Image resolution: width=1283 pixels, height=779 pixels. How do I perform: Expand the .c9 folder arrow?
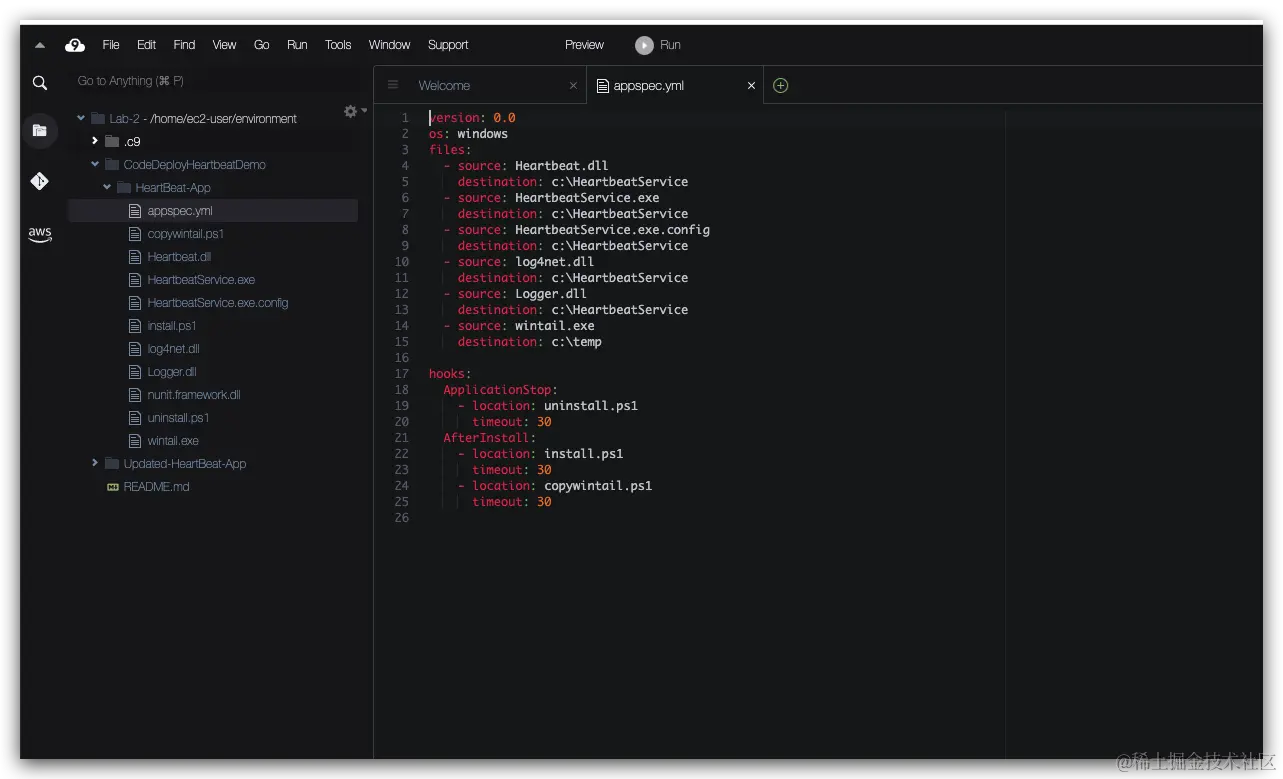pos(95,141)
